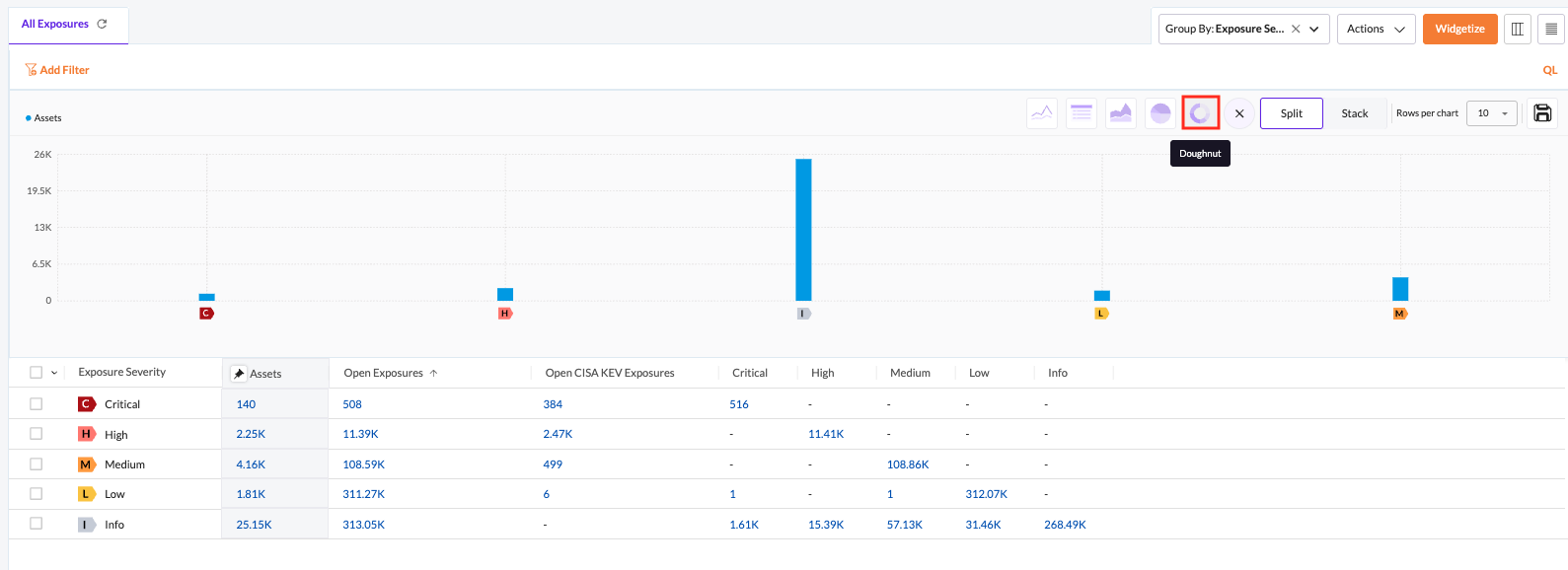The width and height of the screenshot is (1568, 570).
Task: Clear the Group By selection with X
Action: (x=1296, y=29)
